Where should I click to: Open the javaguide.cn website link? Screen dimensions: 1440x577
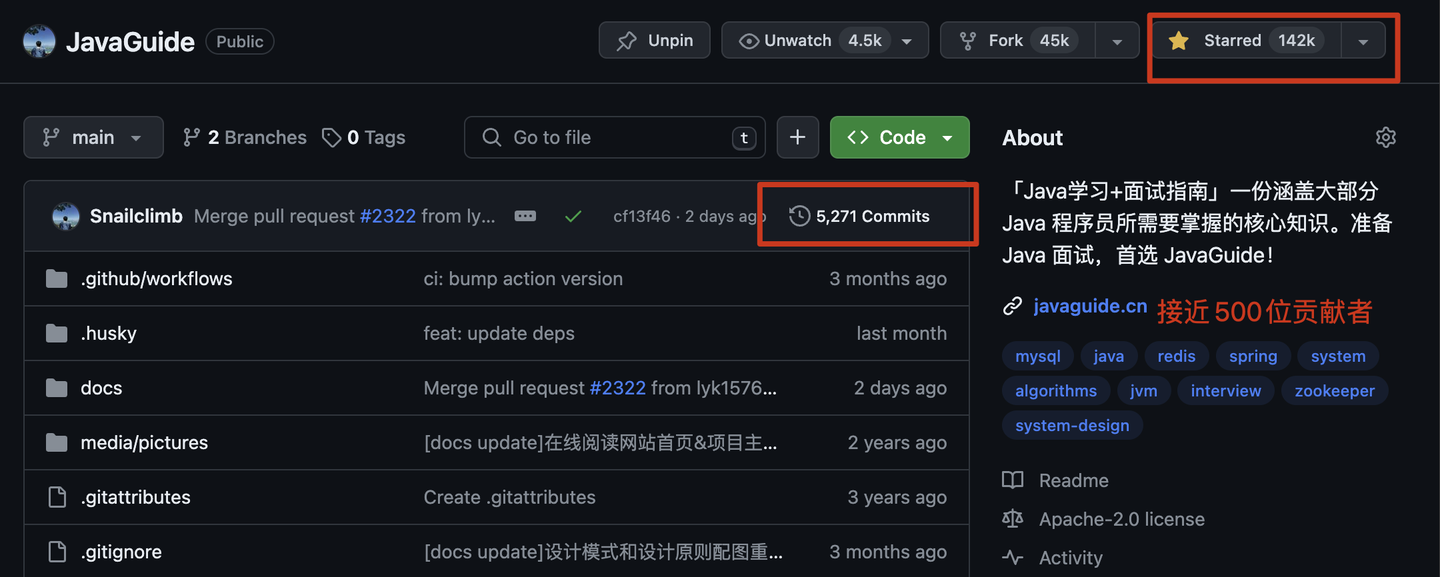click(1090, 306)
